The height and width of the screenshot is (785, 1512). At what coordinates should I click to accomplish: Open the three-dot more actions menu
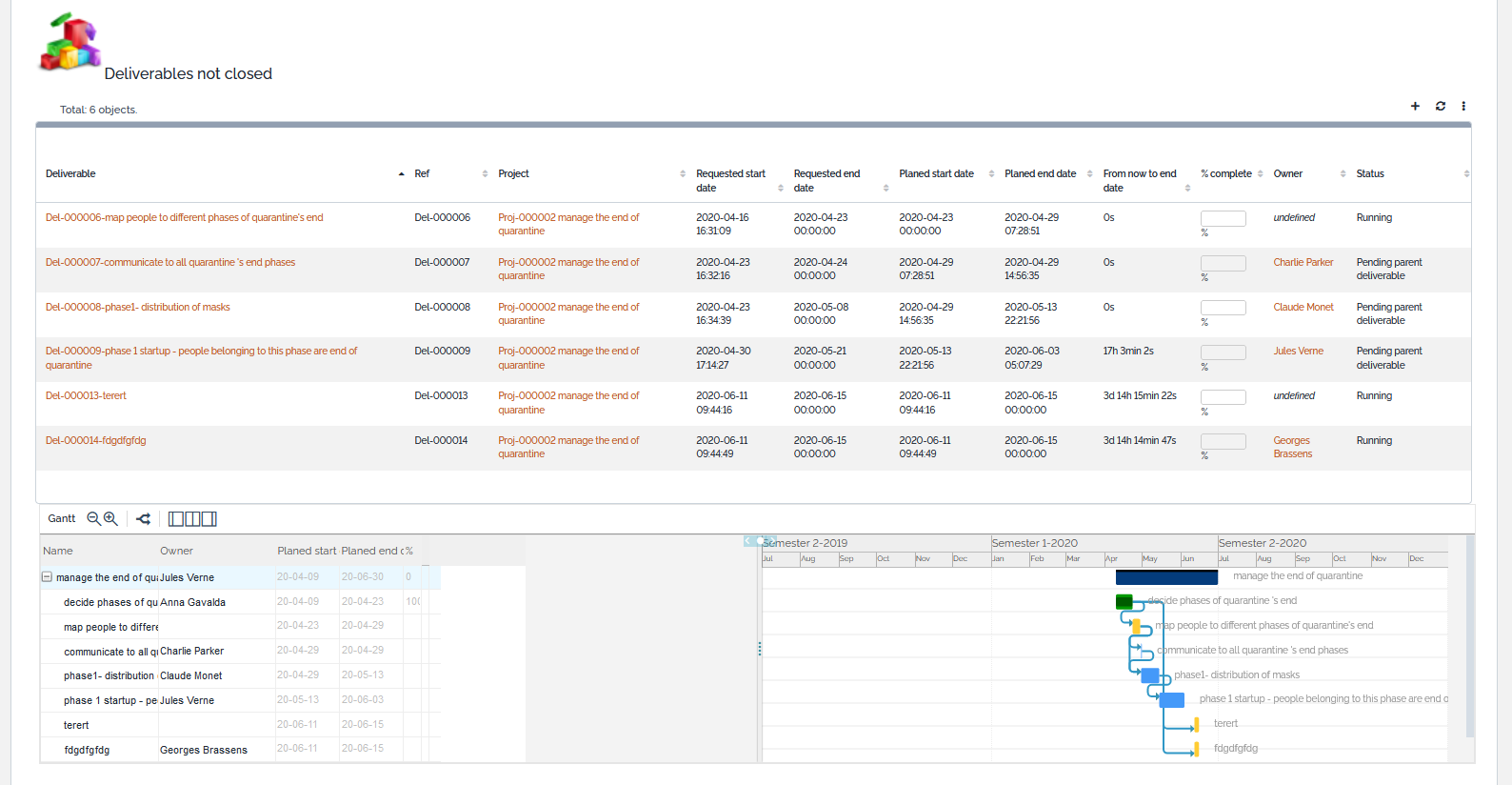point(1463,106)
